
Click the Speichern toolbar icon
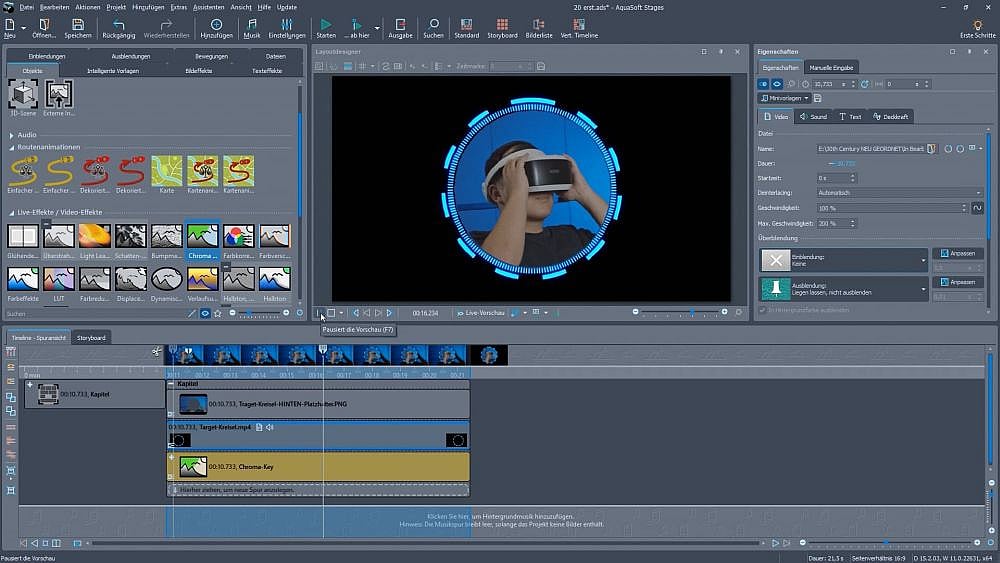[78, 24]
